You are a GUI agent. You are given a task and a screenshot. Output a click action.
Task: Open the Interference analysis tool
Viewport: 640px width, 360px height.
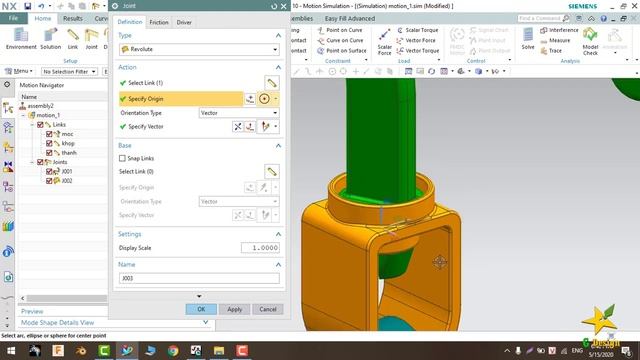click(559, 30)
